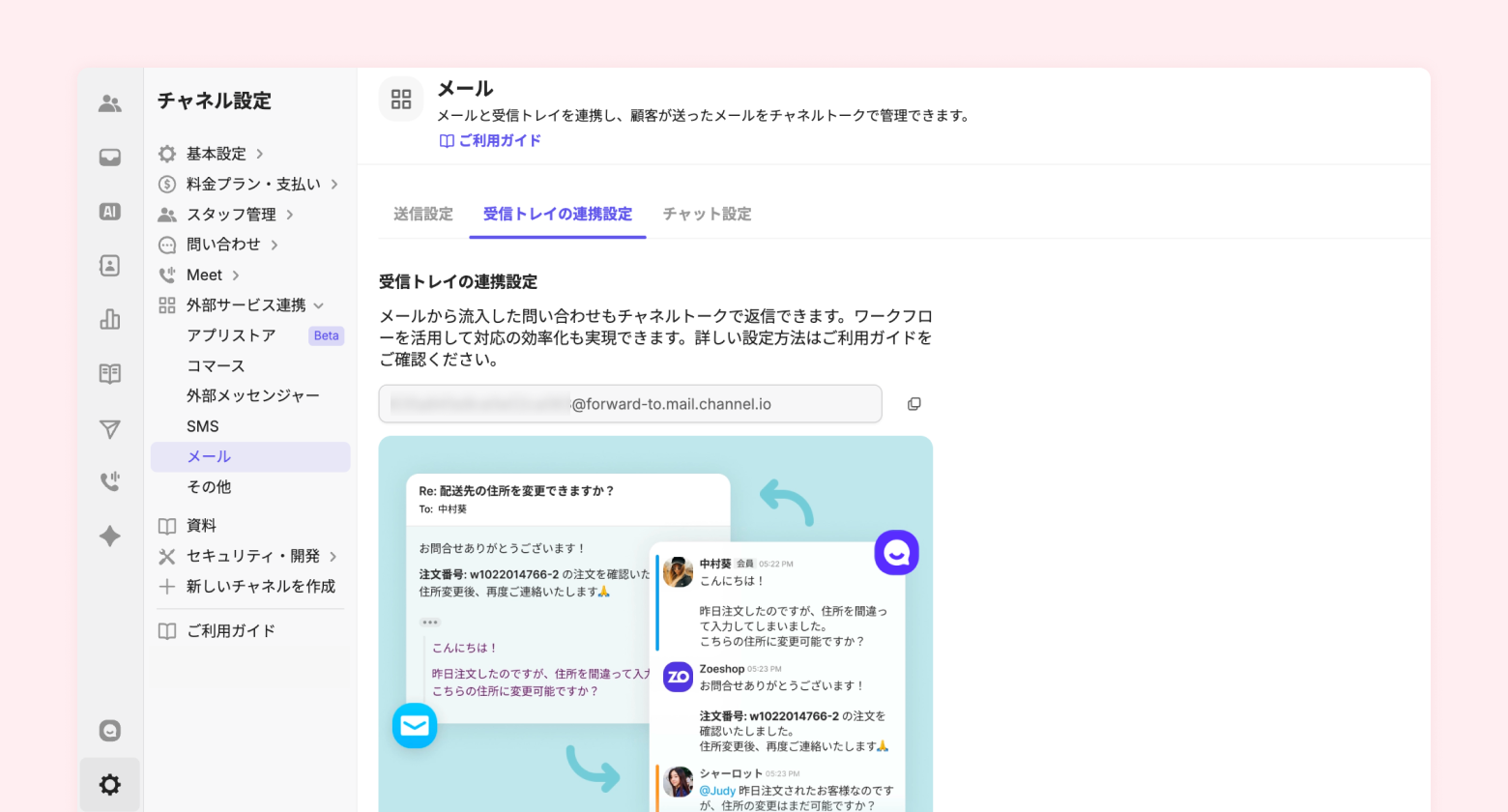The image size is (1508, 812).
Task: Open the inbox tray icon in the left rail
Action: 110,158
